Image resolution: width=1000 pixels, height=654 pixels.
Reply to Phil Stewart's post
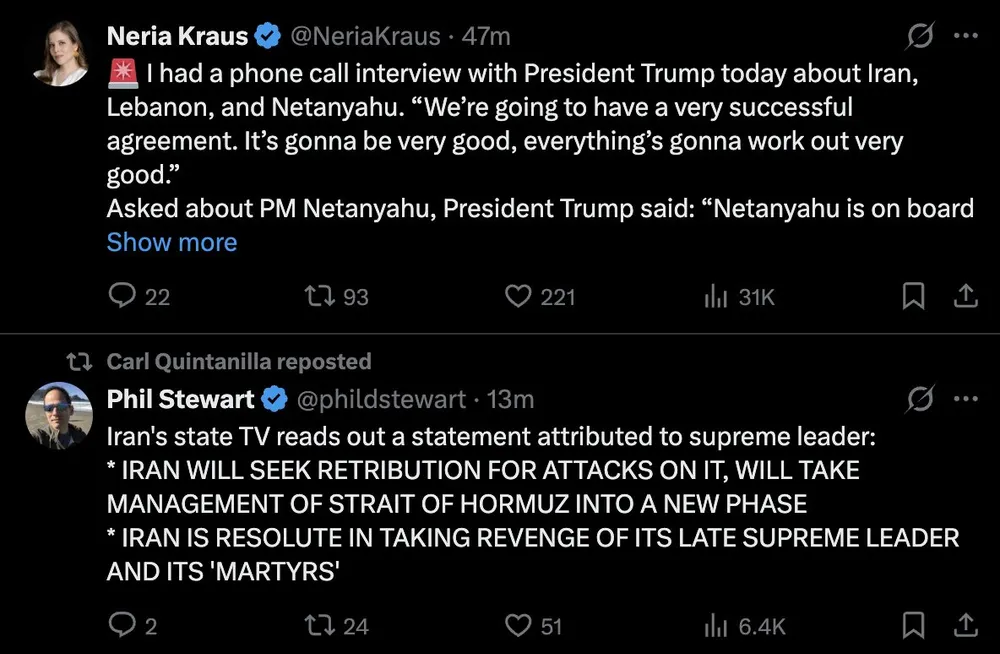122,626
